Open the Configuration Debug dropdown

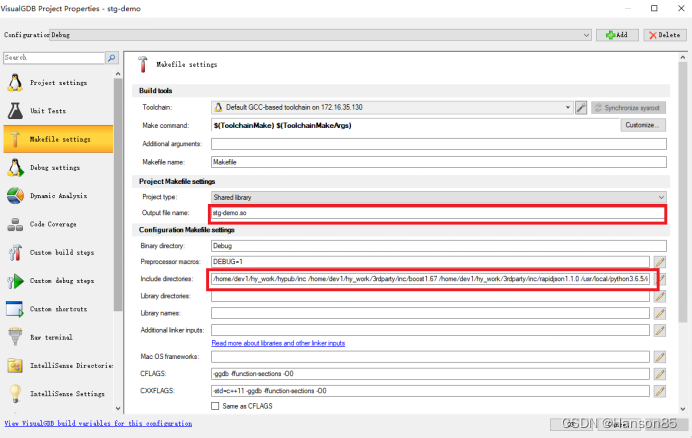coord(320,35)
